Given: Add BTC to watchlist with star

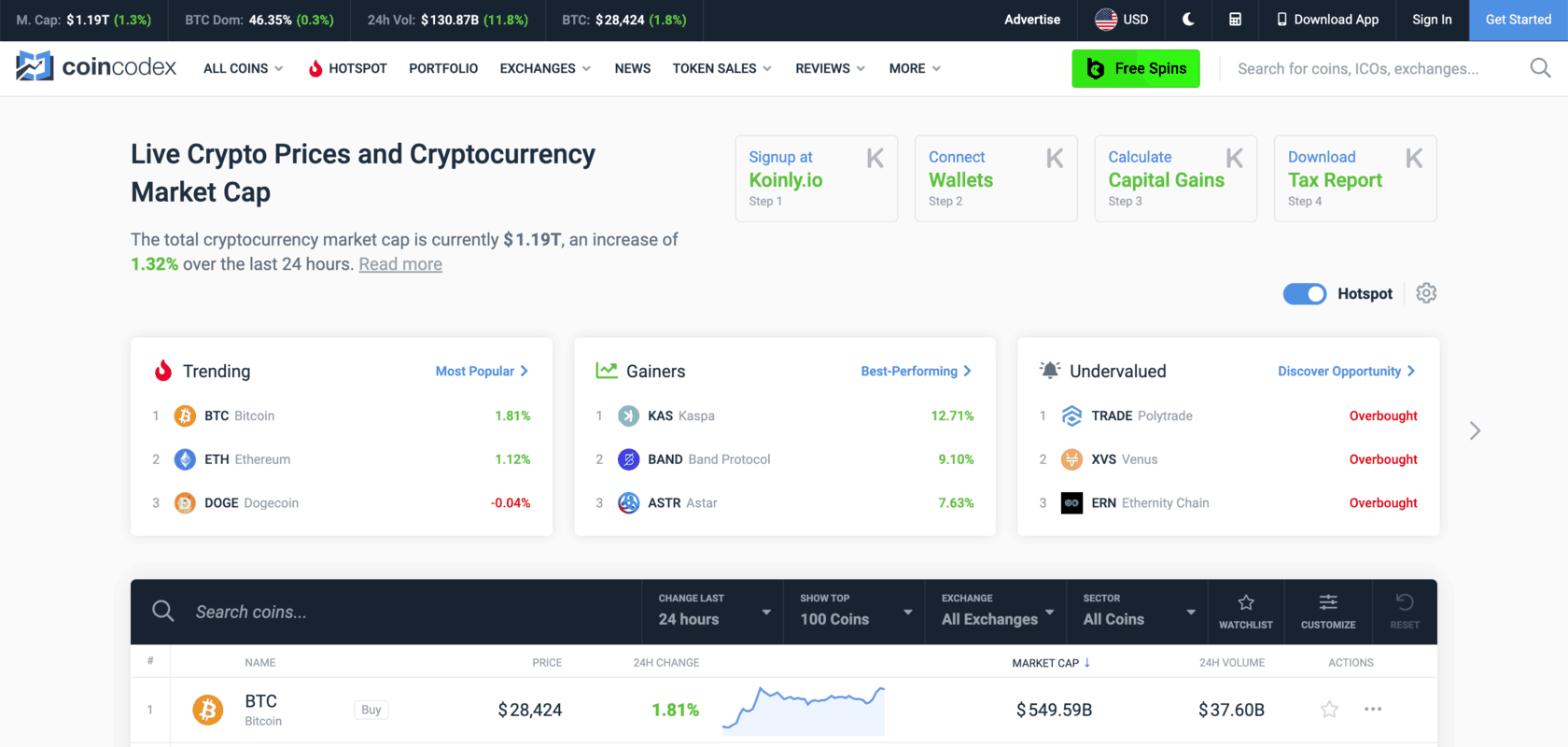Looking at the screenshot, I should (x=1330, y=710).
